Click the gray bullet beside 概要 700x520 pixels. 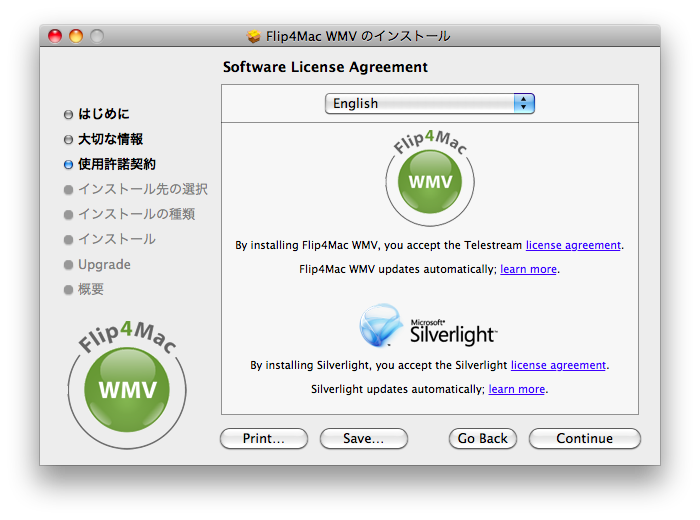(x=68, y=290)
